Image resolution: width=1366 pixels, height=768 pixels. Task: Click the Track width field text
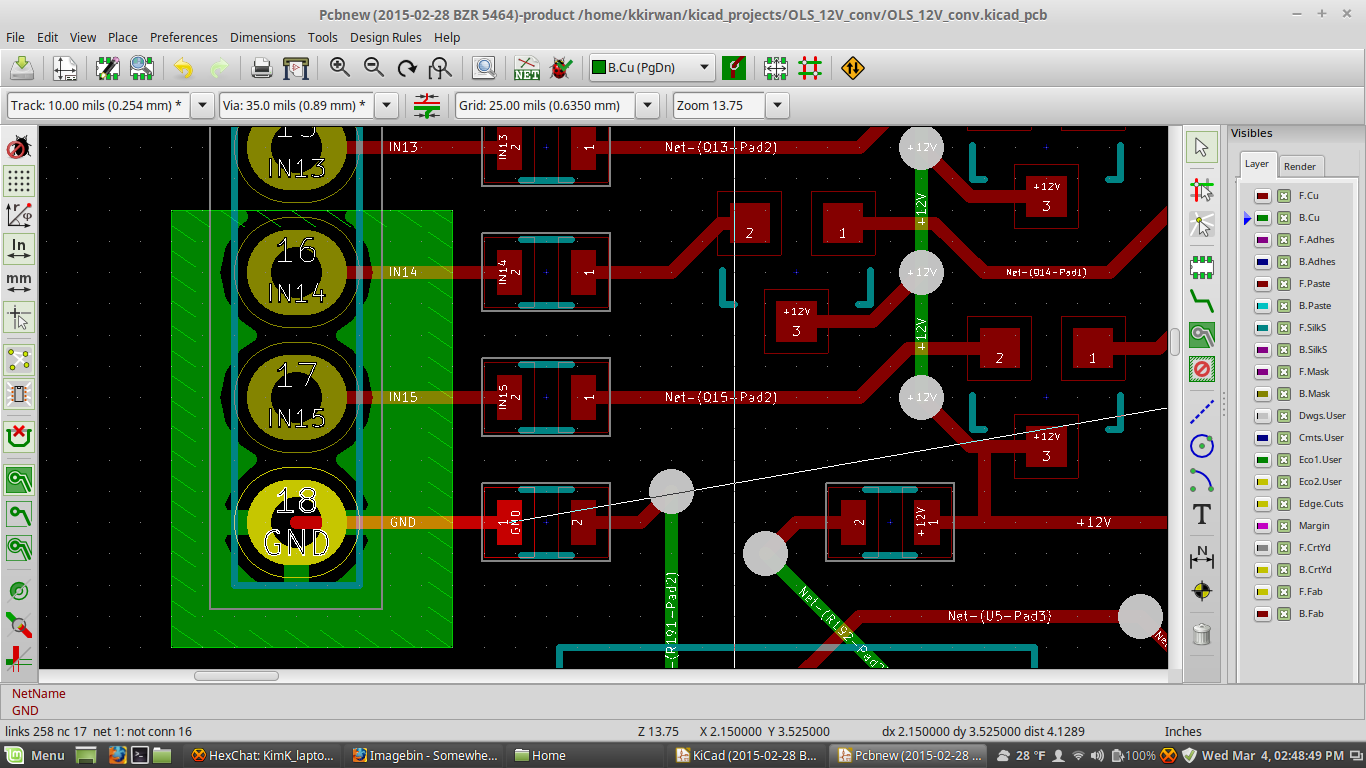[97, 105]
